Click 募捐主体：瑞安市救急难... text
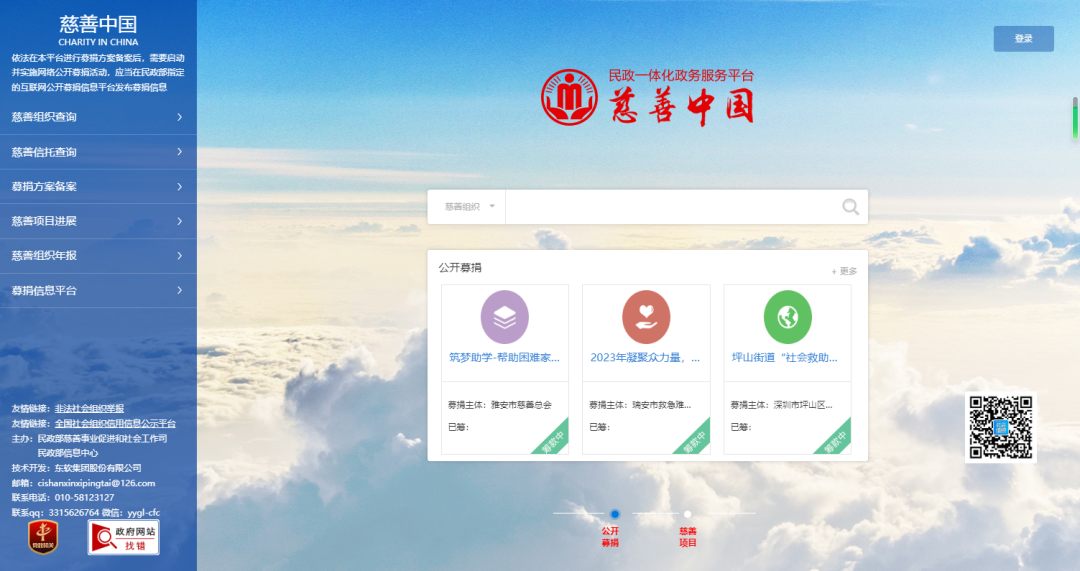 point(640,405)
